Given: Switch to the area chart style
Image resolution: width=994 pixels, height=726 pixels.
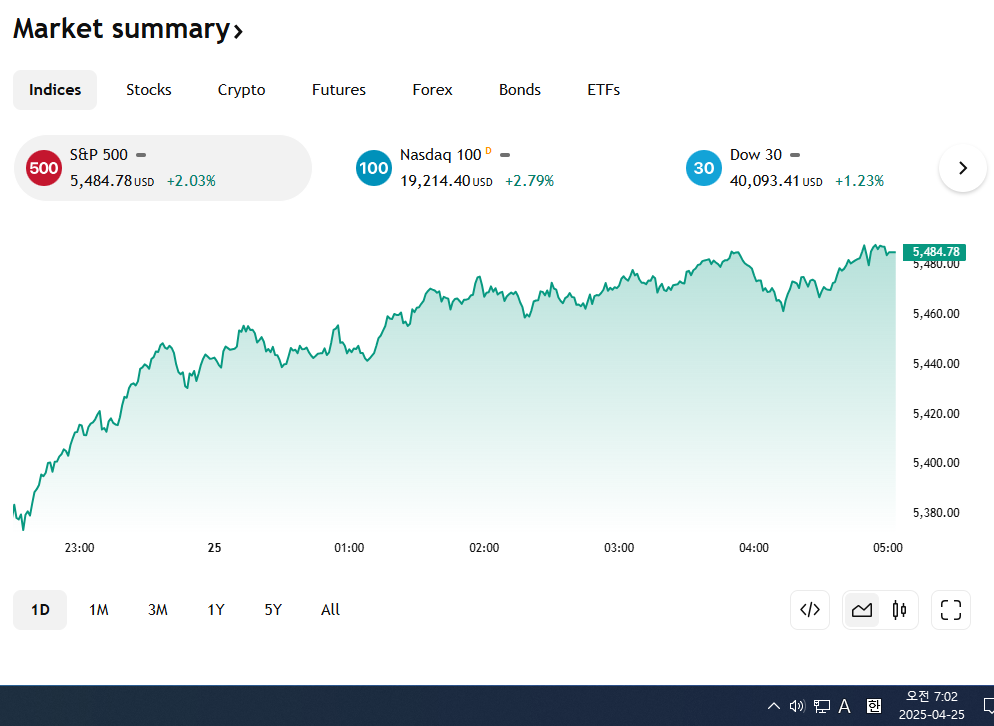Looking at the screenshot, I should [x=862, y=610].
